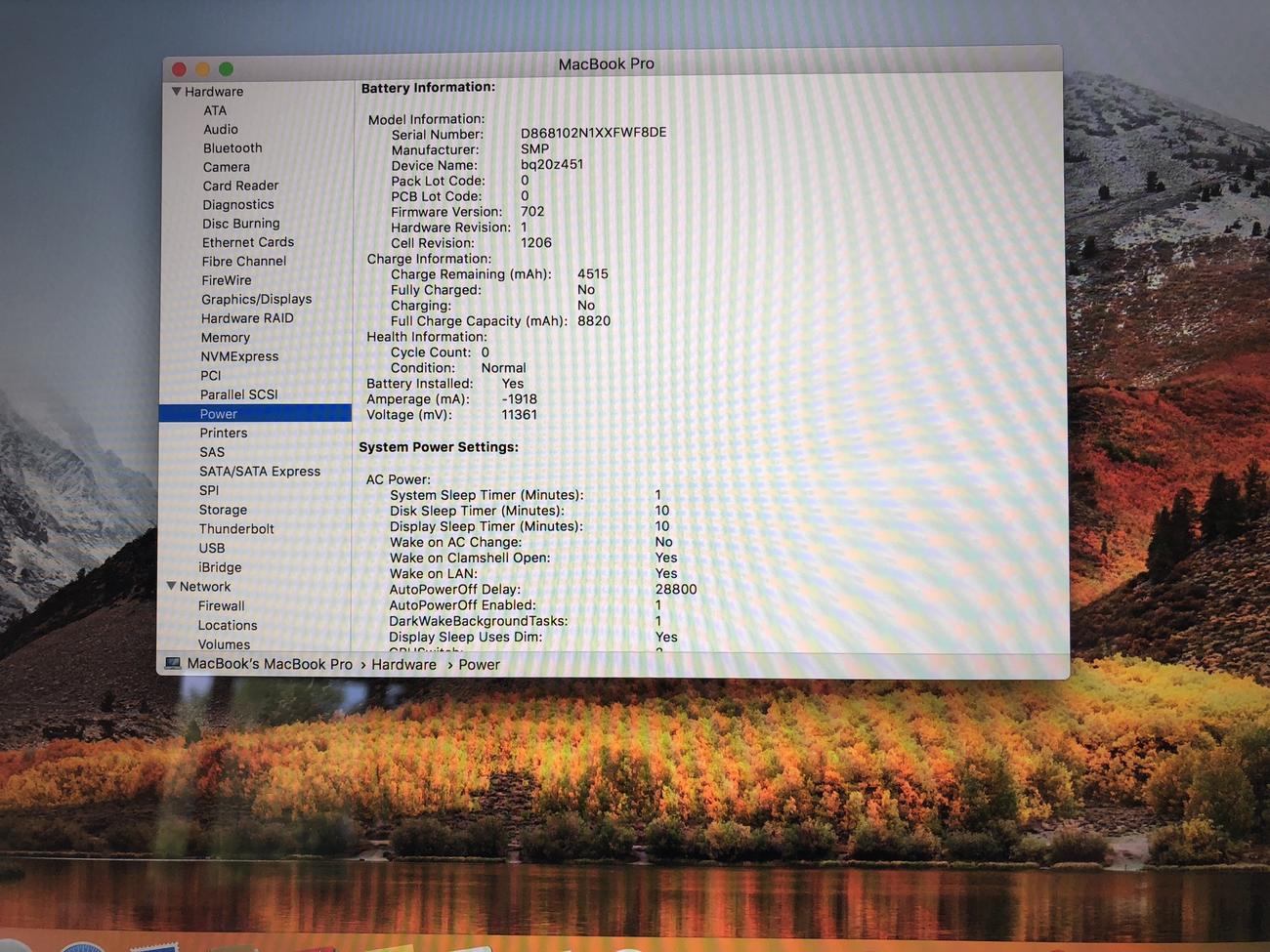This screenshot has width=1270, height=952.
Task: Open Card Reader information
Action: coord(240,186)
